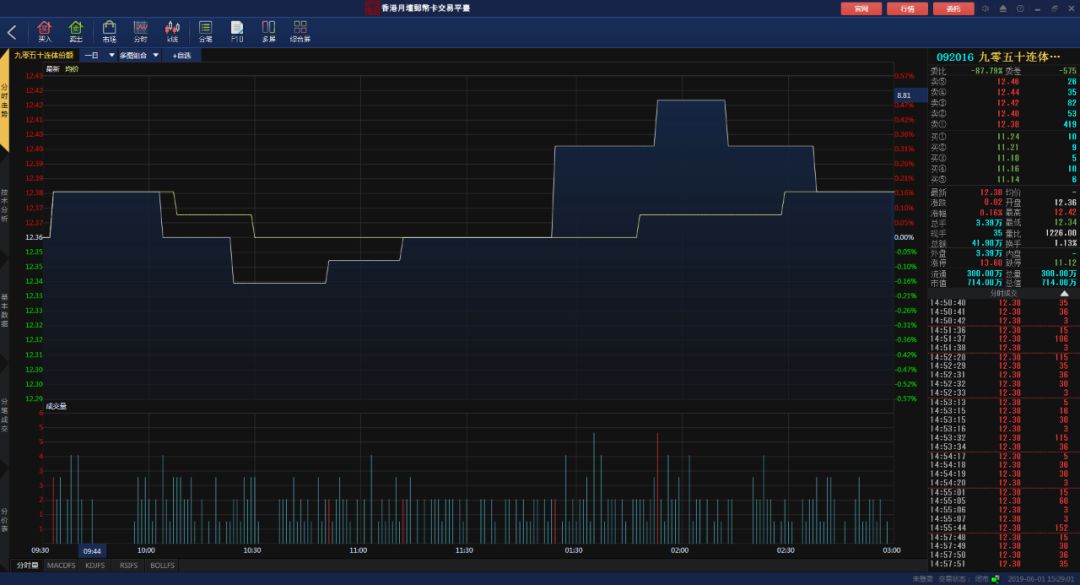The image size is (1080, 585).
Task: Go back using the left arrow
Action: coord(12,32)
